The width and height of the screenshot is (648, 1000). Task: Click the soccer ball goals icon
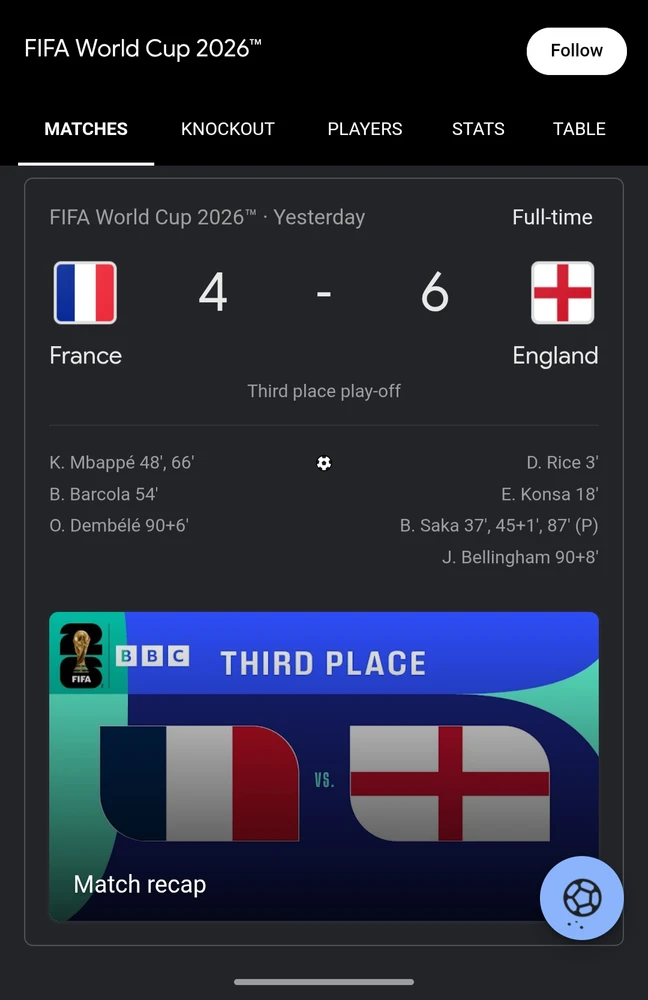324,463
